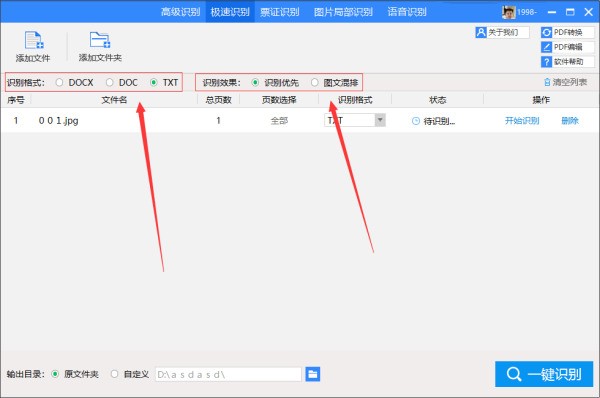600x398 pixels.
Task: Click the 待识别 clock status icon
Action: pyautogui.click(x=416, y=121)
